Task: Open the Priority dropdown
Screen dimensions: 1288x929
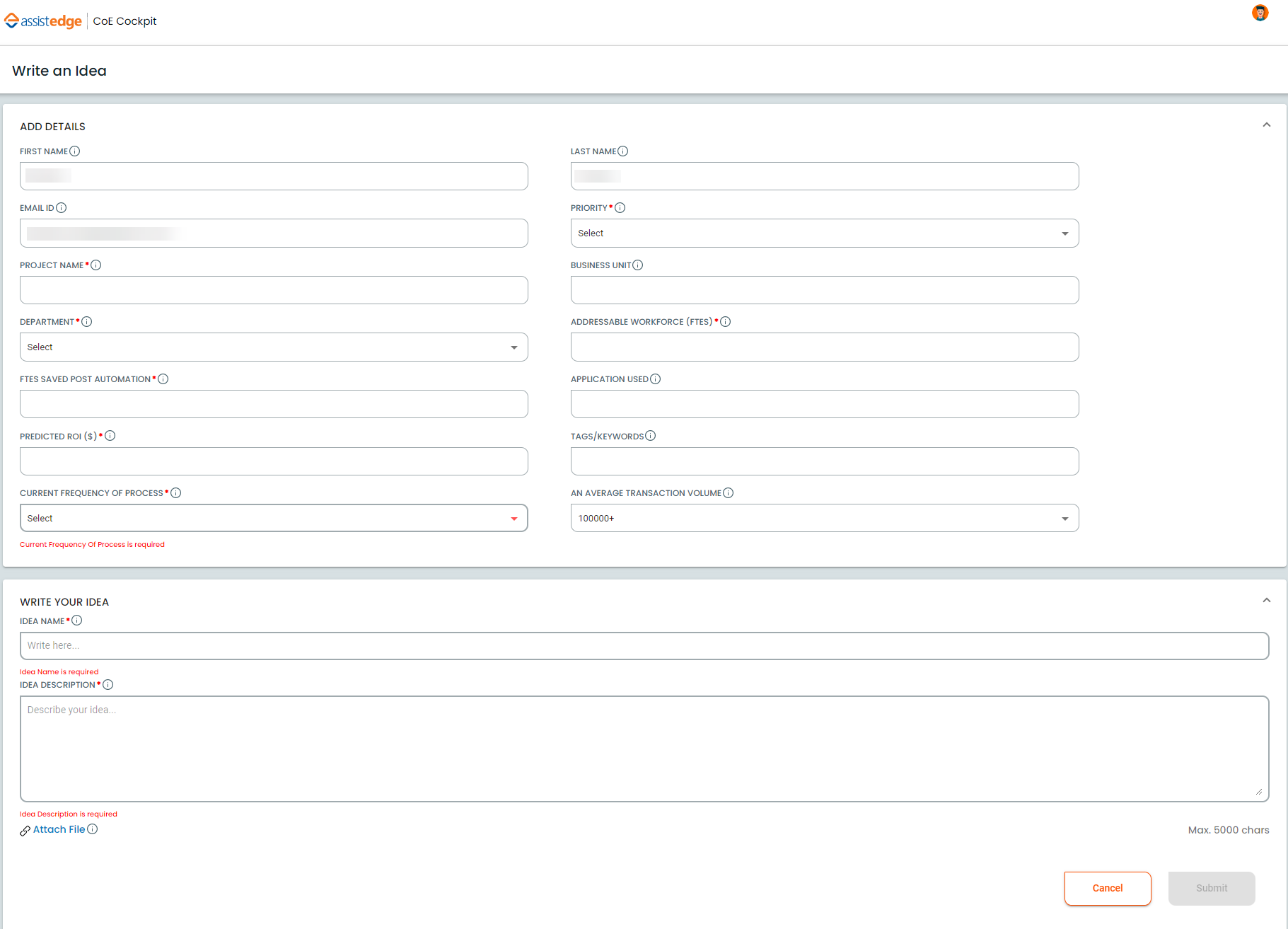Action: (825, 233)
